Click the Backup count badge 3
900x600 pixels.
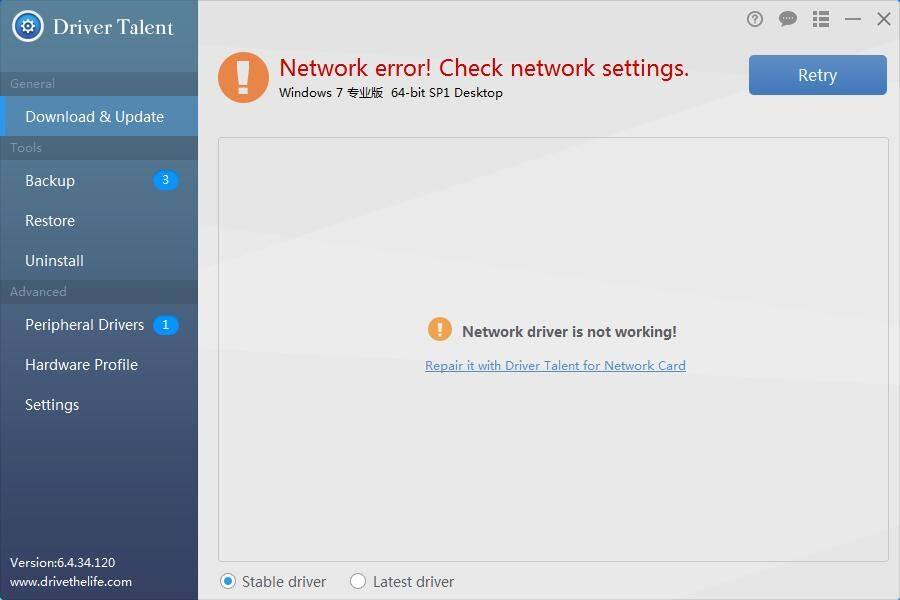click(x=165, y=180)
